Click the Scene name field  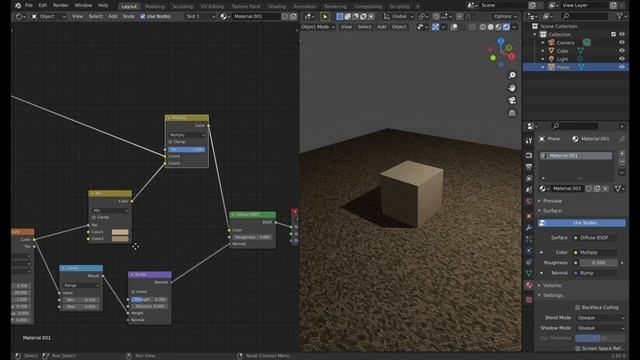pyautogui.click(x=503, y=6)
